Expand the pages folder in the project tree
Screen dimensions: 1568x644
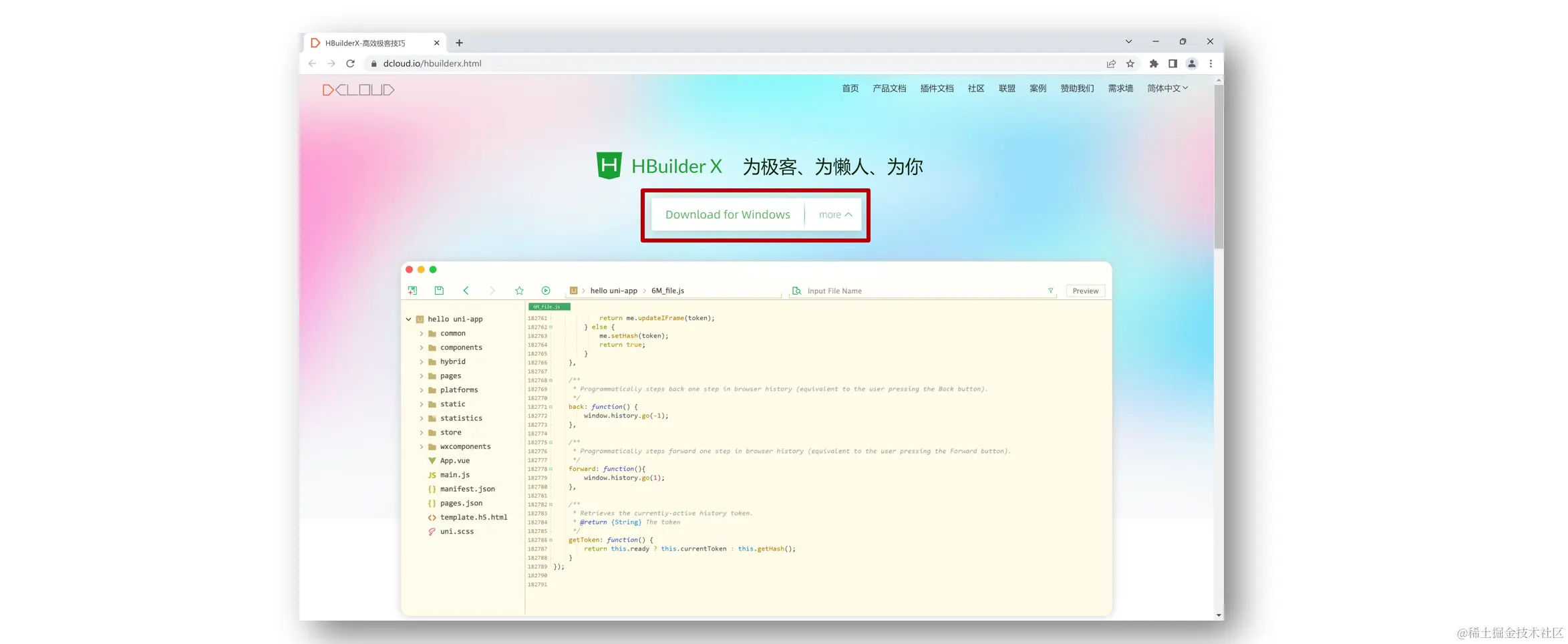[x=421, y=375]
